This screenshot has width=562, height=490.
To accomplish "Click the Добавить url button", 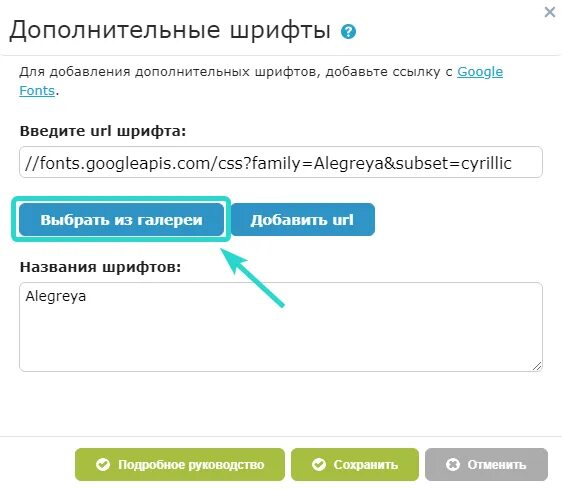I will tap(303, 219).
